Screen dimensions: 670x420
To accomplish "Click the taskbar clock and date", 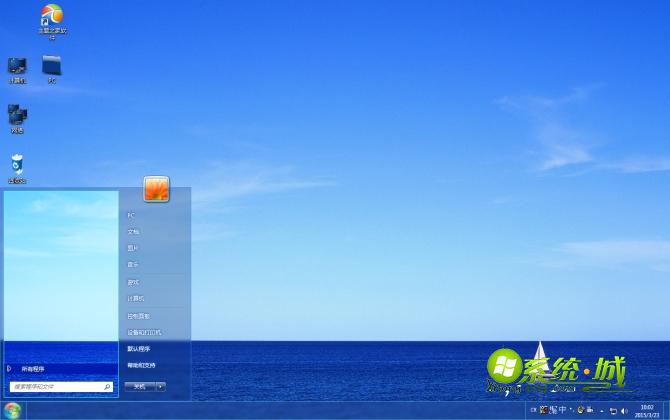I will (646, 410).
